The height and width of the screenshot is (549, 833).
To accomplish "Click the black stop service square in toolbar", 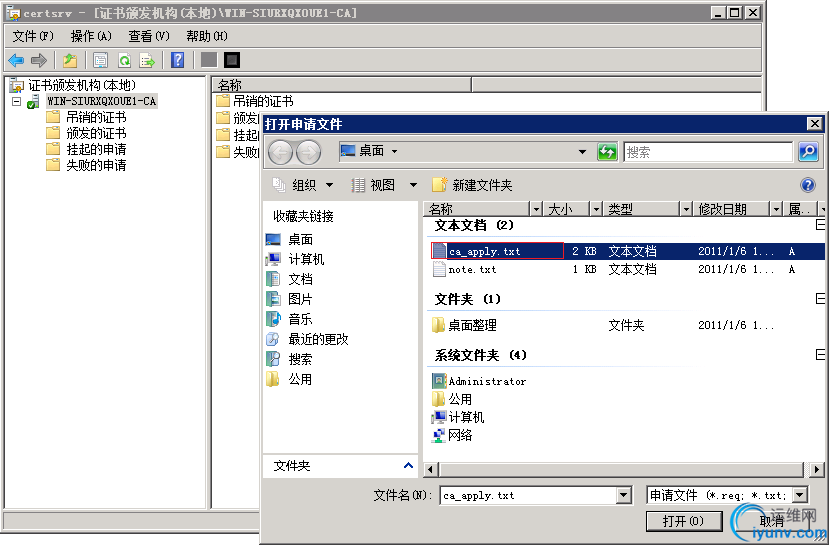I will (232, 60).
